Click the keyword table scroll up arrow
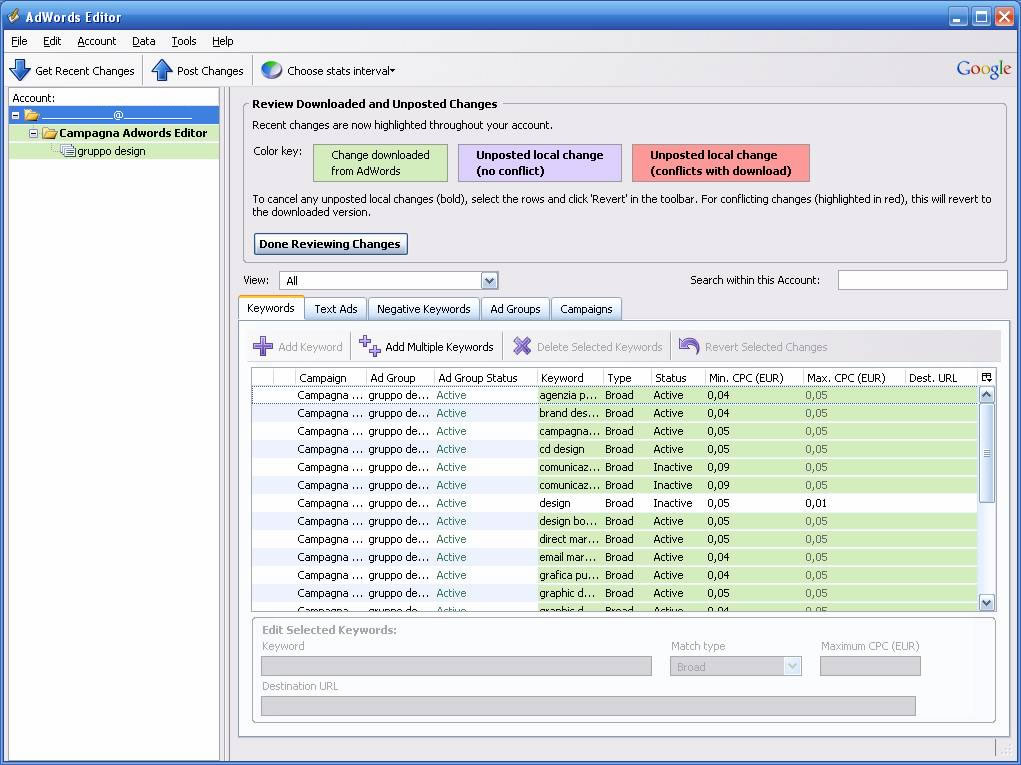Screen dimensions: 1021x765 [x=986, y=395]
